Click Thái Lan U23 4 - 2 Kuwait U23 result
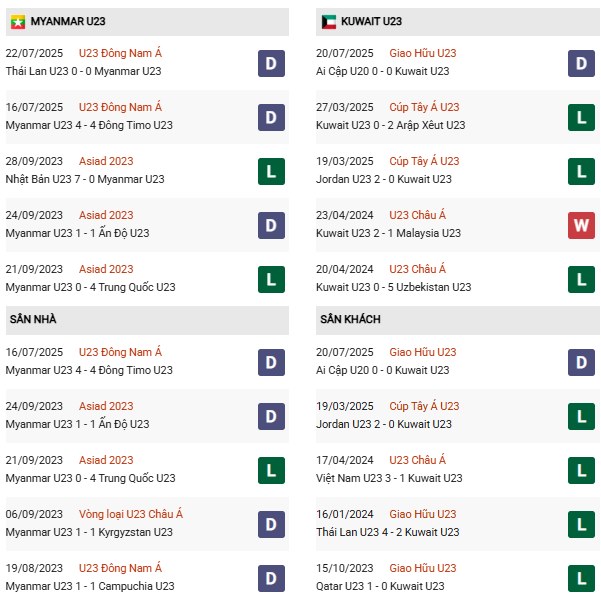Screen dimensions: 601x603 391,532
